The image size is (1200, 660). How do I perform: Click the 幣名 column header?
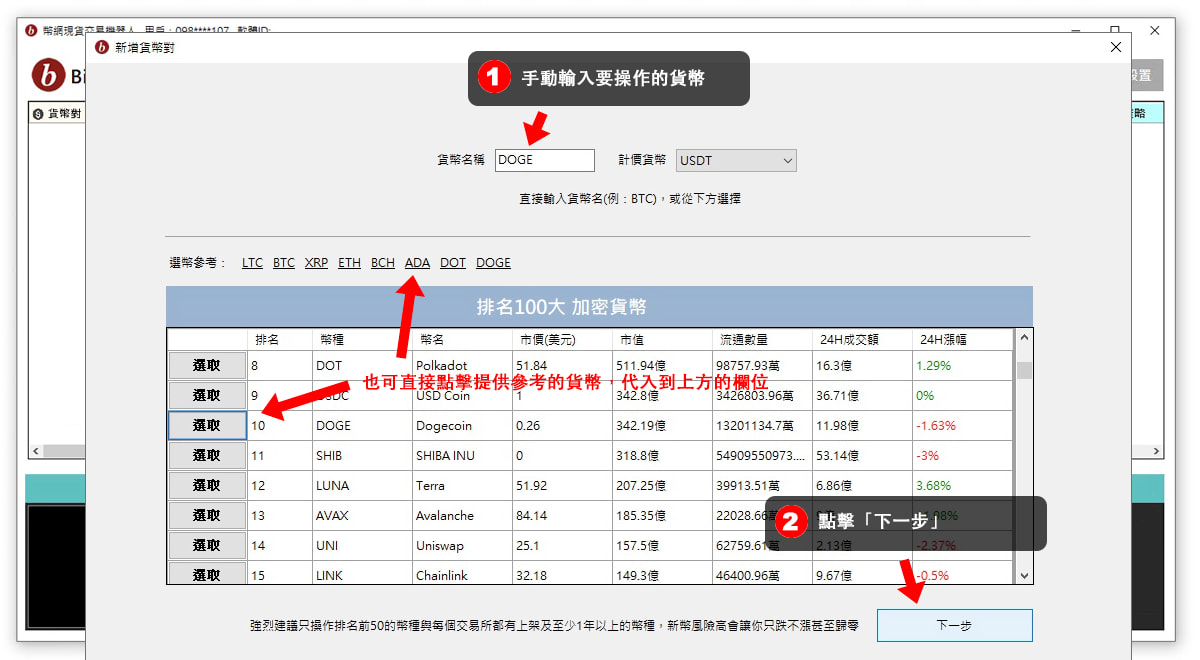[x=462, y=340]
